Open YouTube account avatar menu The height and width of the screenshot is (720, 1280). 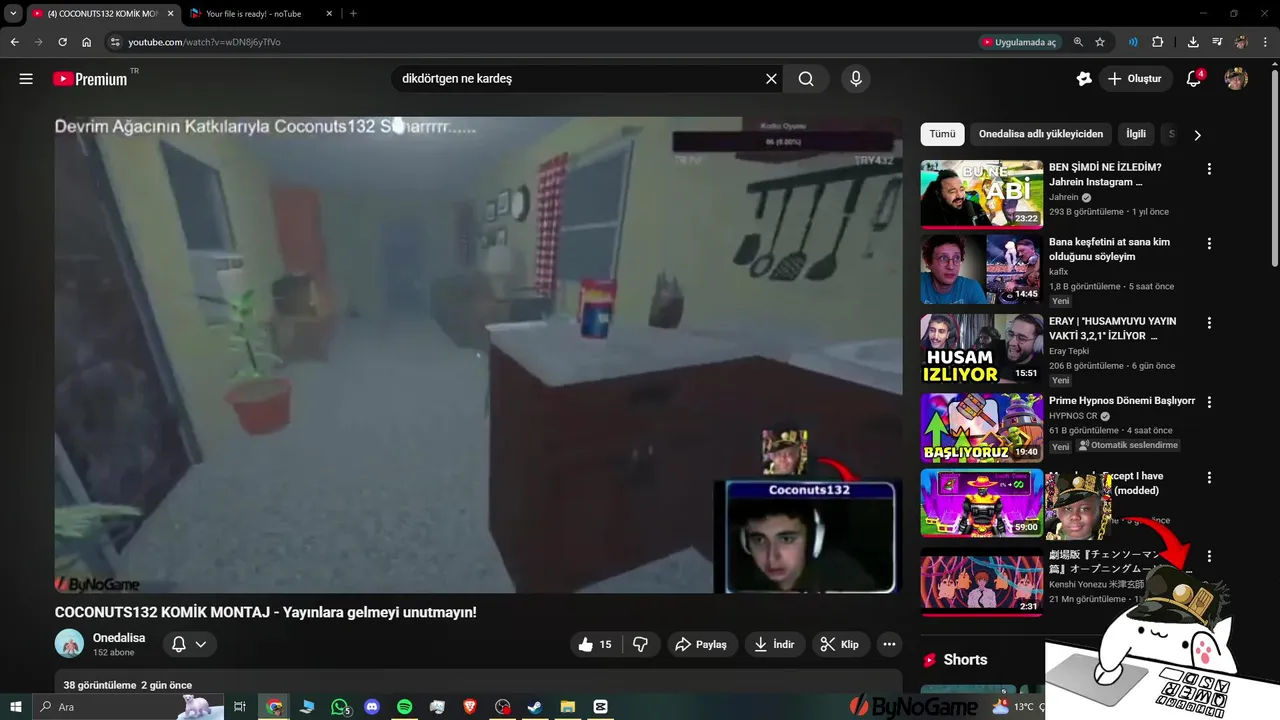[1236, 79]
